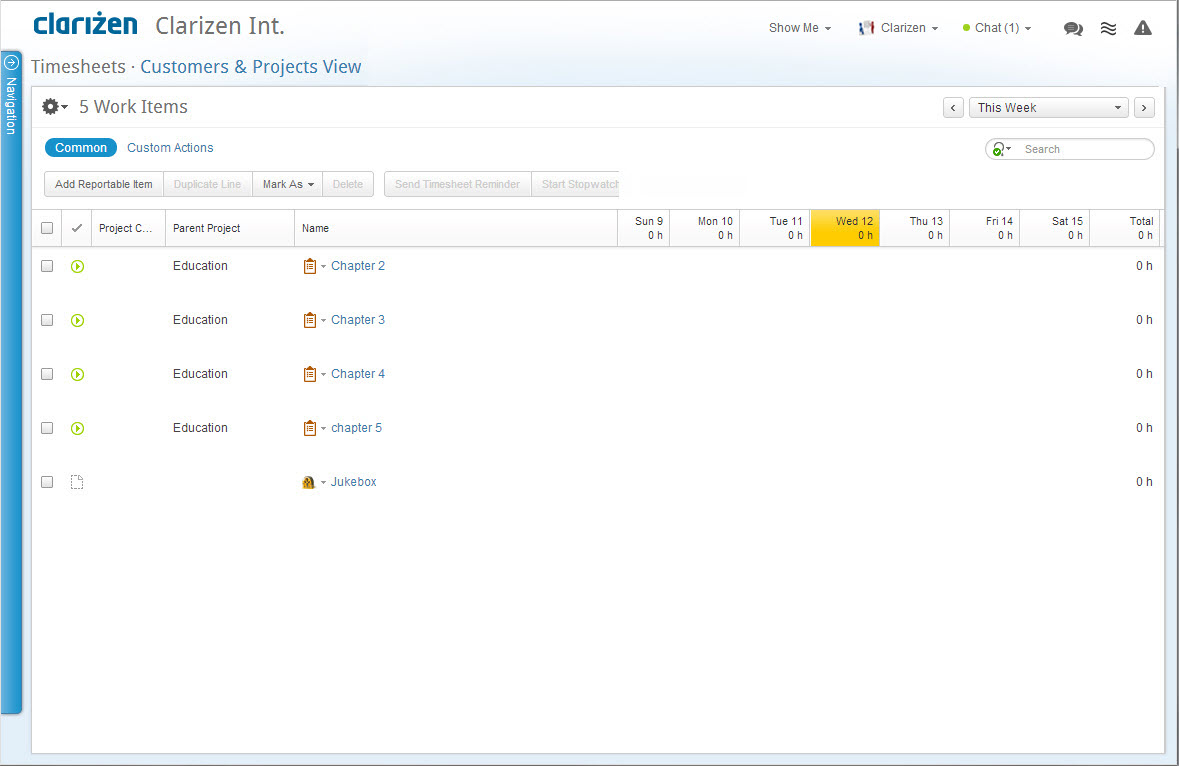The width and height of the screenshot is (1179, 766).
Task: Click the project icon beside Jukebox
Action: click(308, 481)
